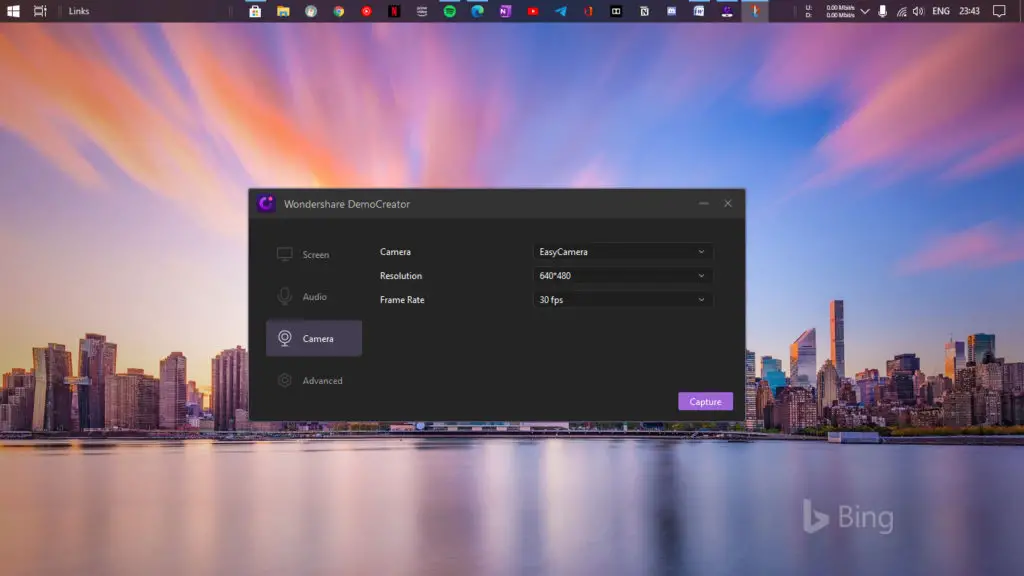Open OneNote from the taskbar
The height and width of the screenshot is (576, 1024).
coord(505,11)
